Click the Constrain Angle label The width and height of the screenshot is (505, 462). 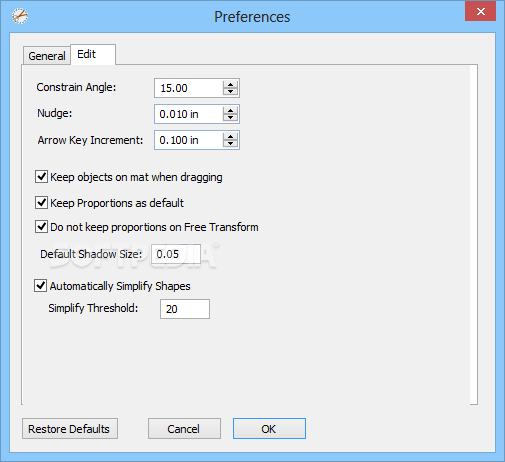(76, 87)
